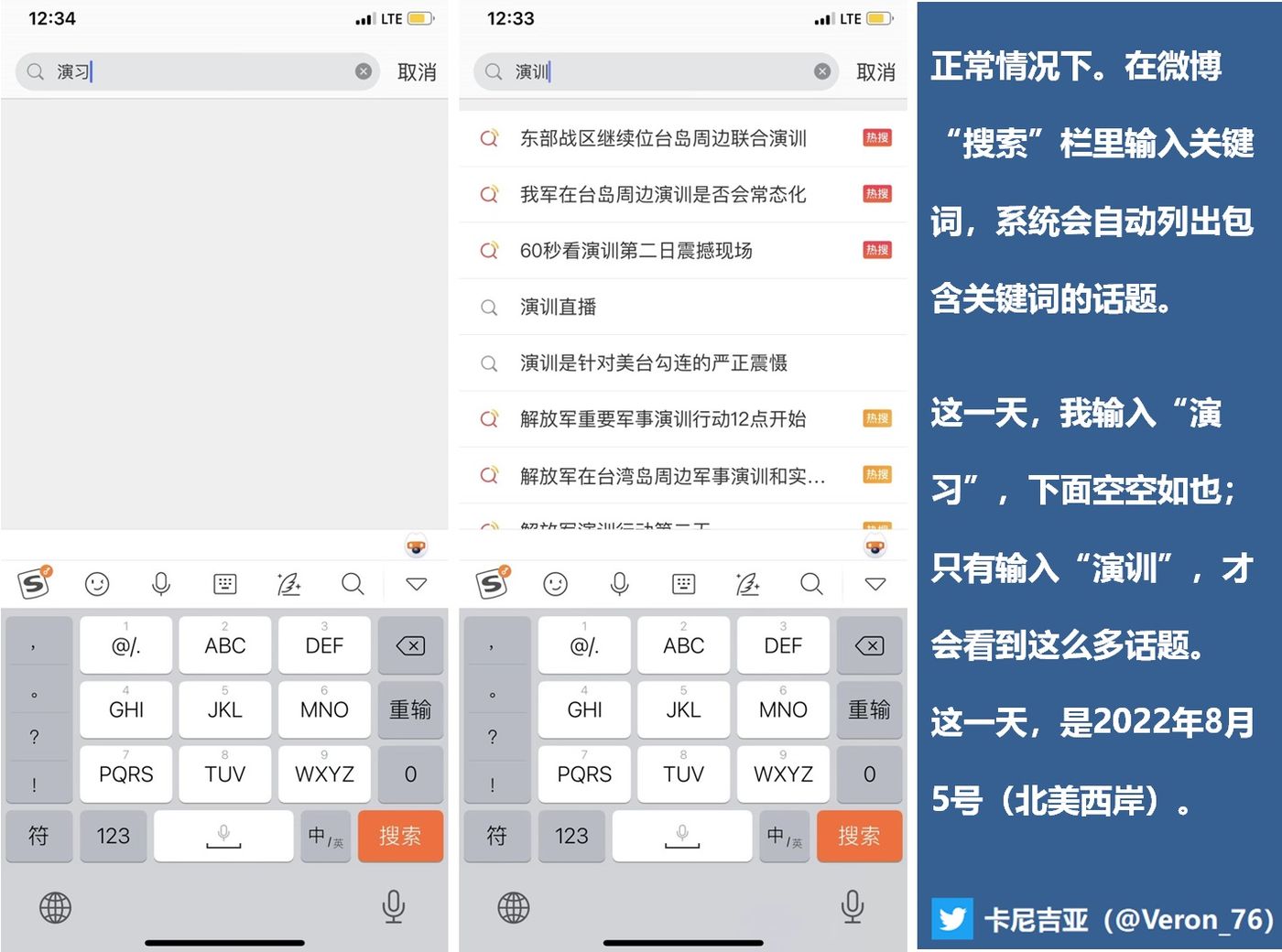Tap the dictation microphone at the bottom of the right phone

pyautogui.click(x=852, y=906)
